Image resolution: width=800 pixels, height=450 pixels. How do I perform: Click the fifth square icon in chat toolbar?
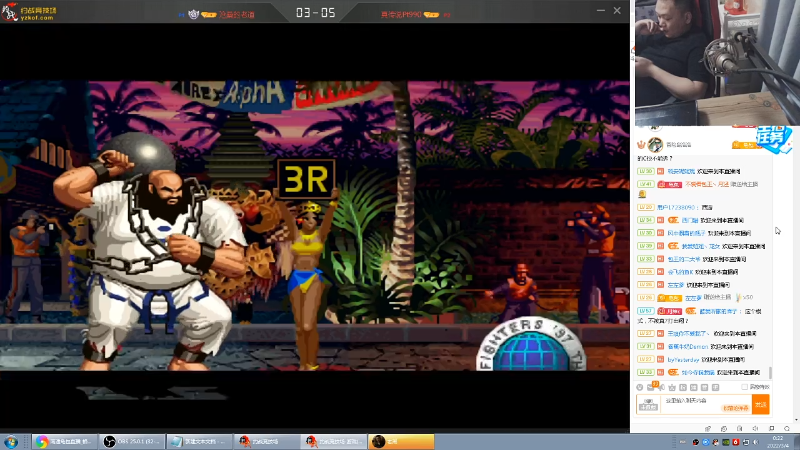[683, 387]
